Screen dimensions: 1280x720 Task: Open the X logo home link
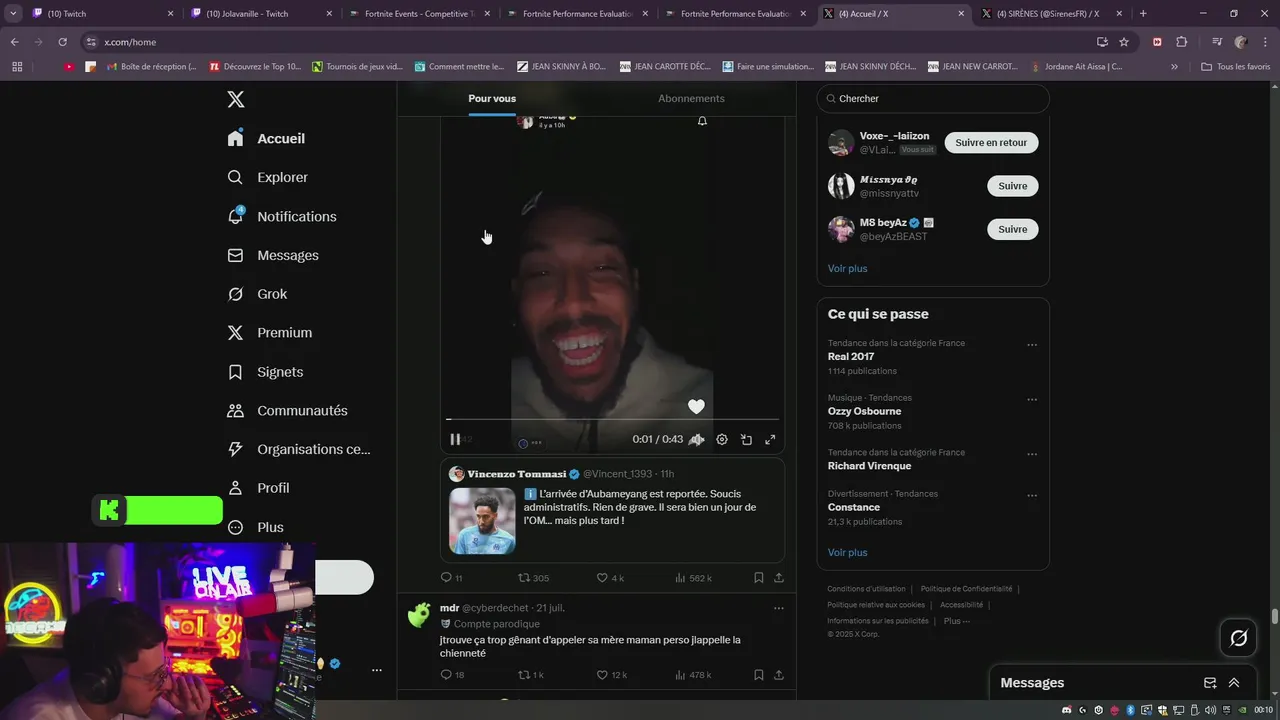click(236, 99)
